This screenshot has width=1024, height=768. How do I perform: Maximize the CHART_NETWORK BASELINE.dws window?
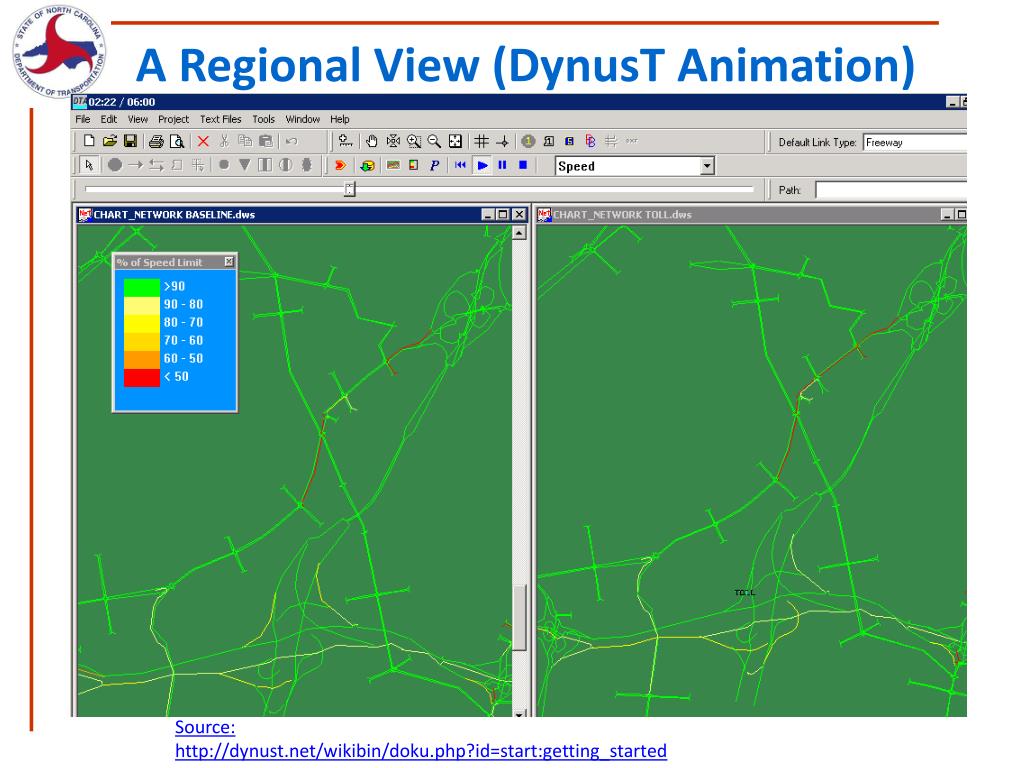click(503, 214)
